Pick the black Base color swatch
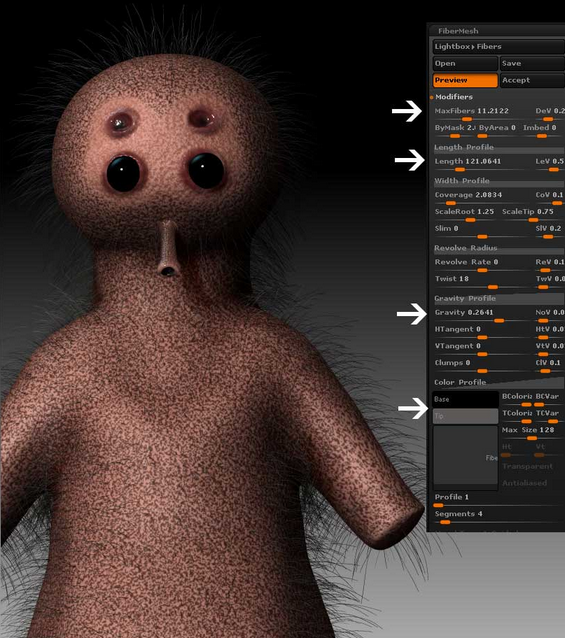This screenshot has height=638, width=565. click(466, 399)
